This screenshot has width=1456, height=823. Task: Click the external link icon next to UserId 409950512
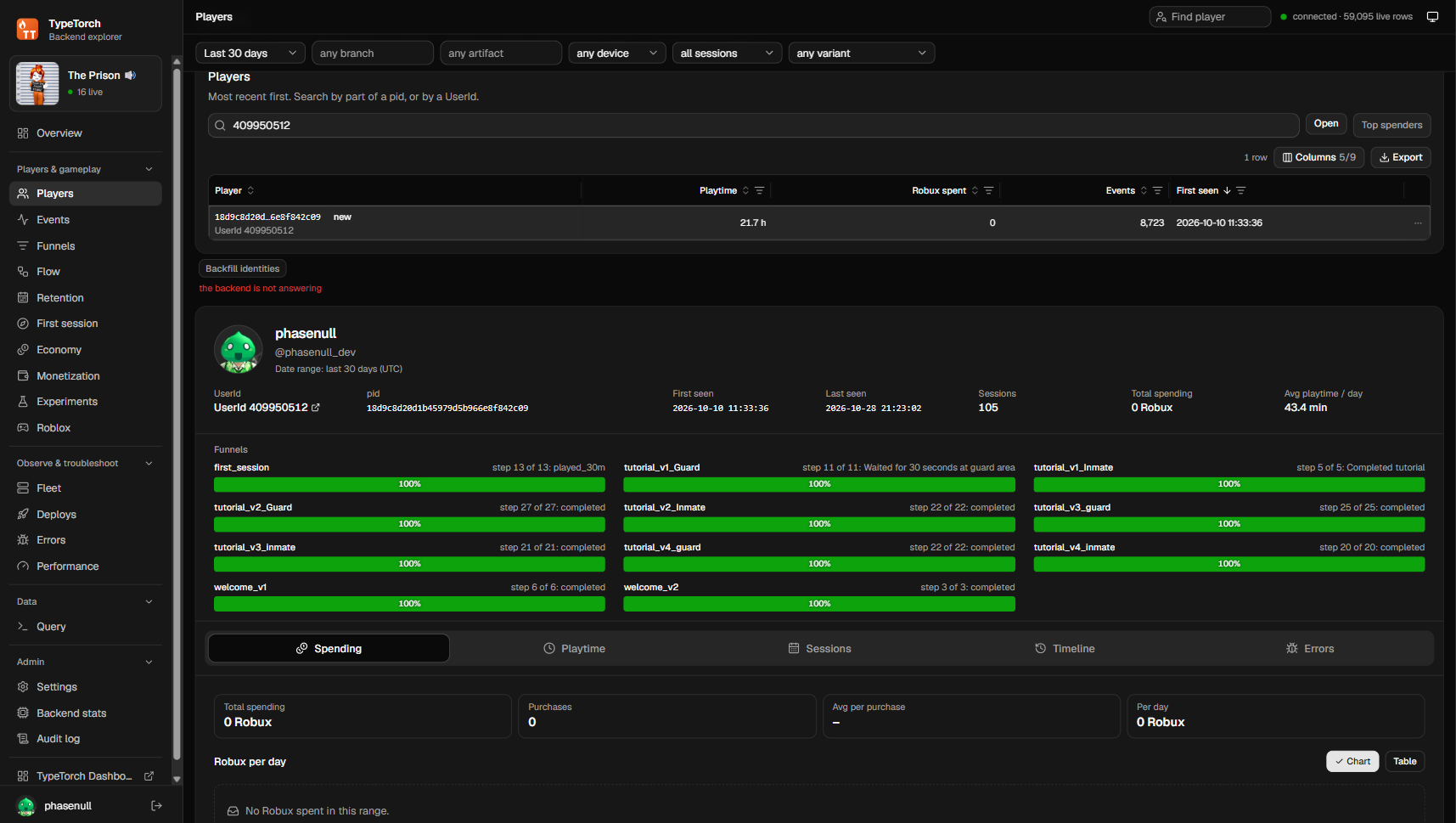[316, 408]
